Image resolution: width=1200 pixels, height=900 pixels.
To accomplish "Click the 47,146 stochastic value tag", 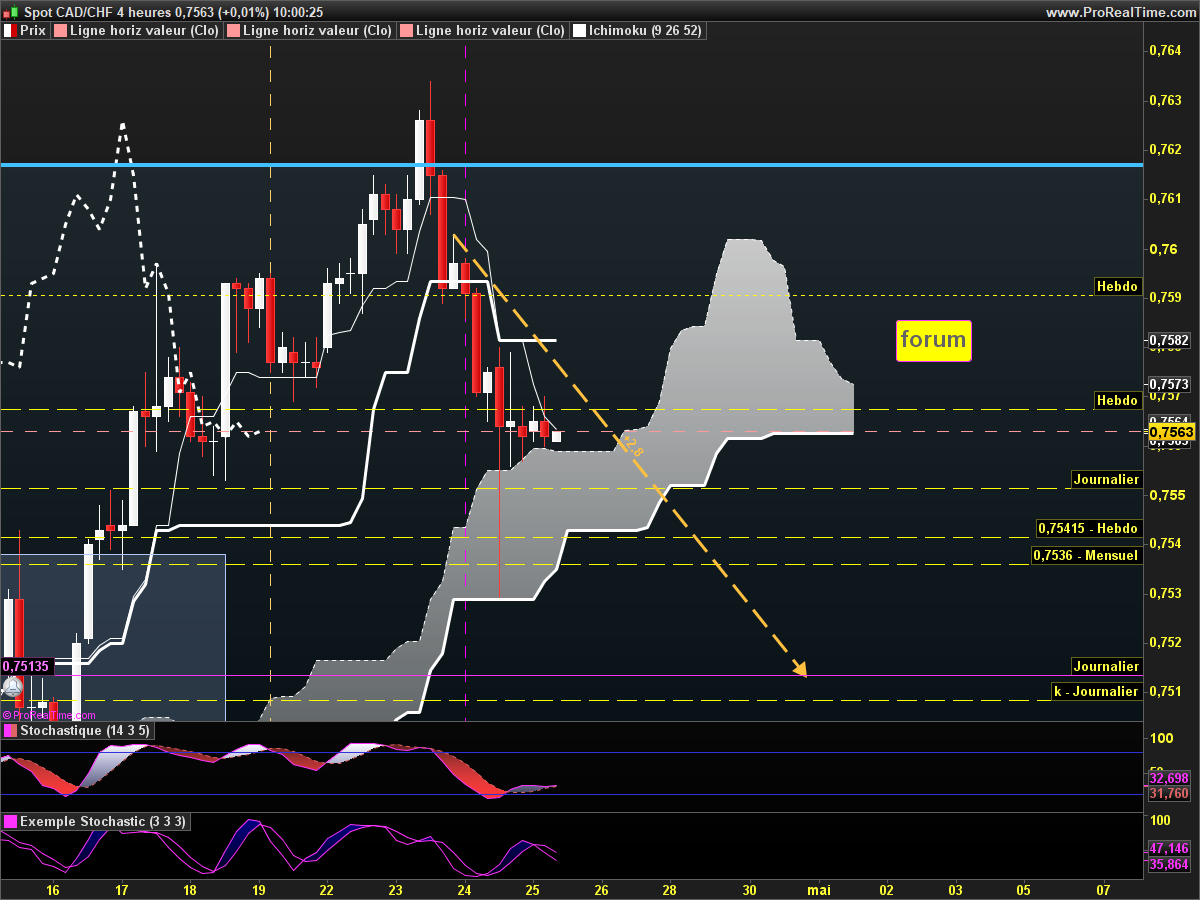I will pos(1170,848).
